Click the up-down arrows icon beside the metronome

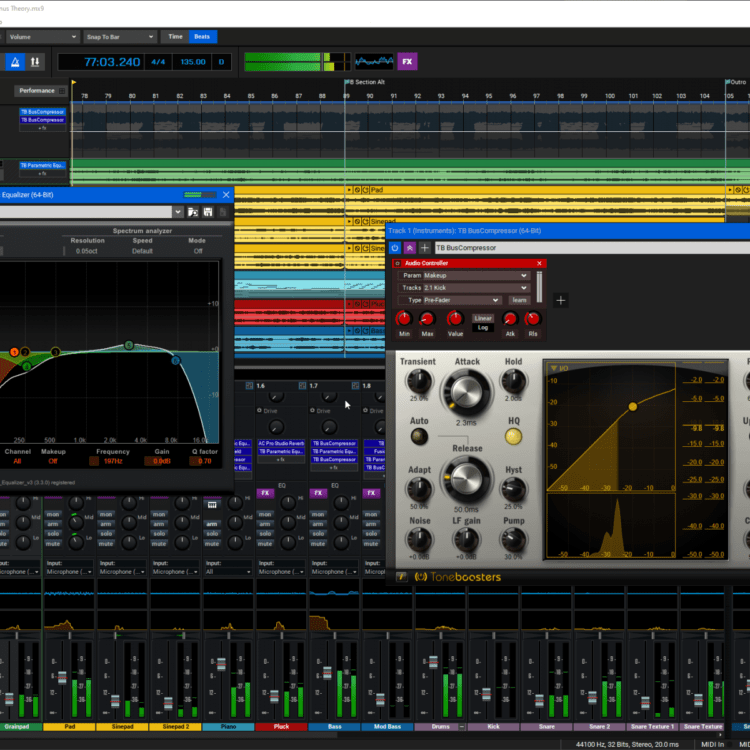click(x=35, y=62)
